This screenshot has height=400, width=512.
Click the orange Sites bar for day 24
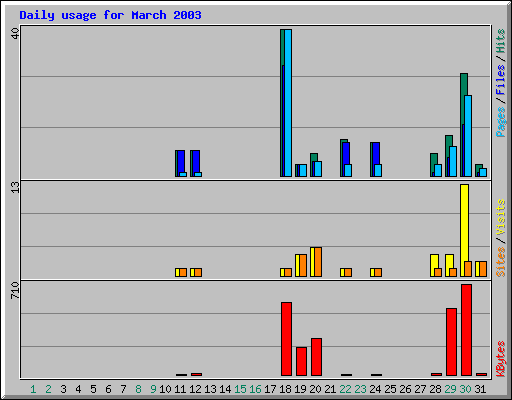(x=378, y=272)
